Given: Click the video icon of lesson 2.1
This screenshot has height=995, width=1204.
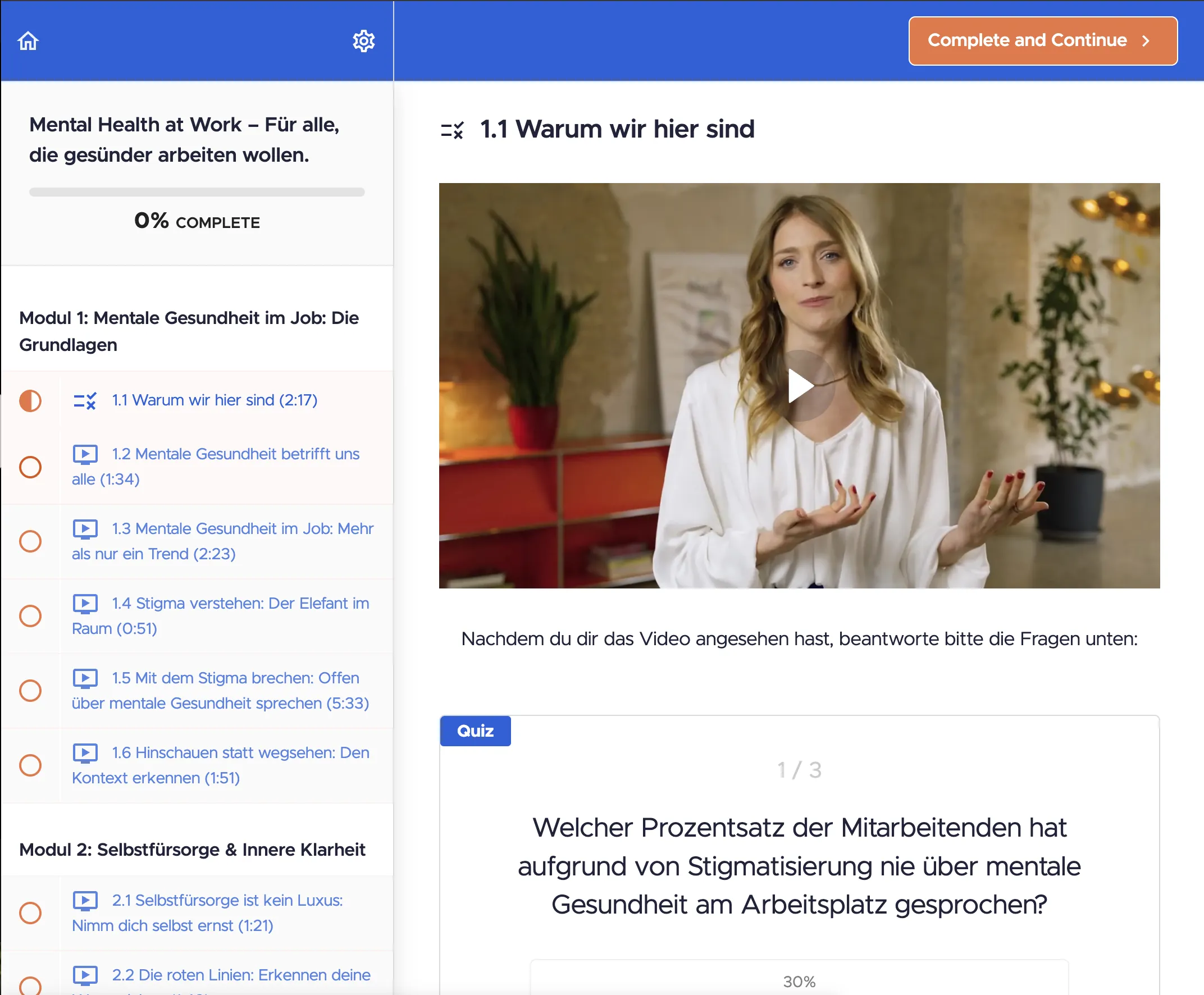Looking at the screenshot, I should (85, 901).
